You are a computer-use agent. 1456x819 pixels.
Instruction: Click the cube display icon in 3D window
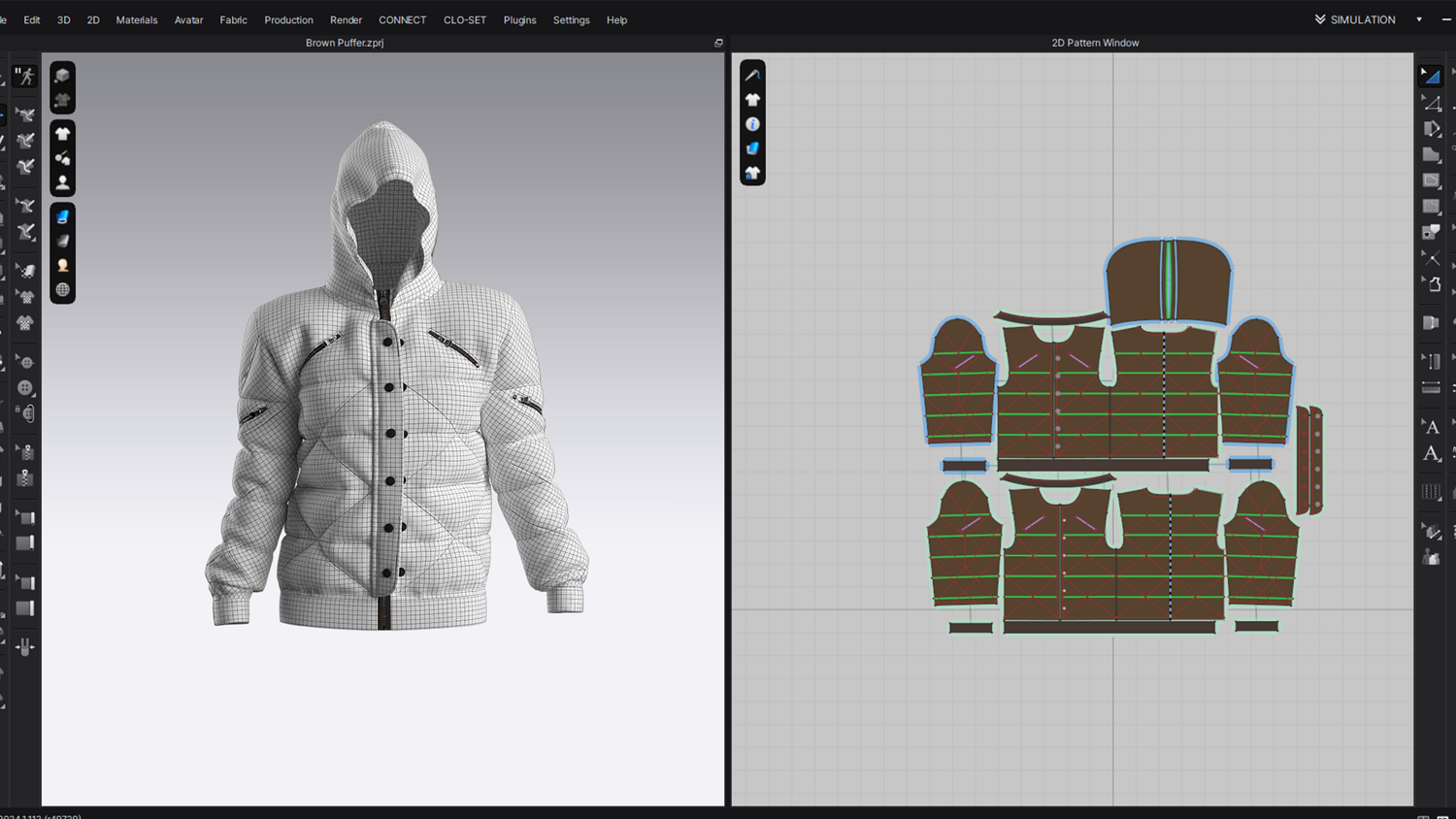click(62, 75)
